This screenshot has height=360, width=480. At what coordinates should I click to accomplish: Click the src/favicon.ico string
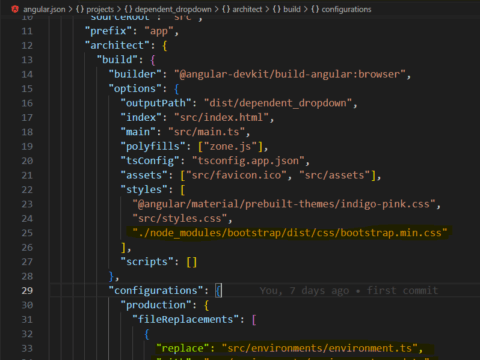coord(236,175)
